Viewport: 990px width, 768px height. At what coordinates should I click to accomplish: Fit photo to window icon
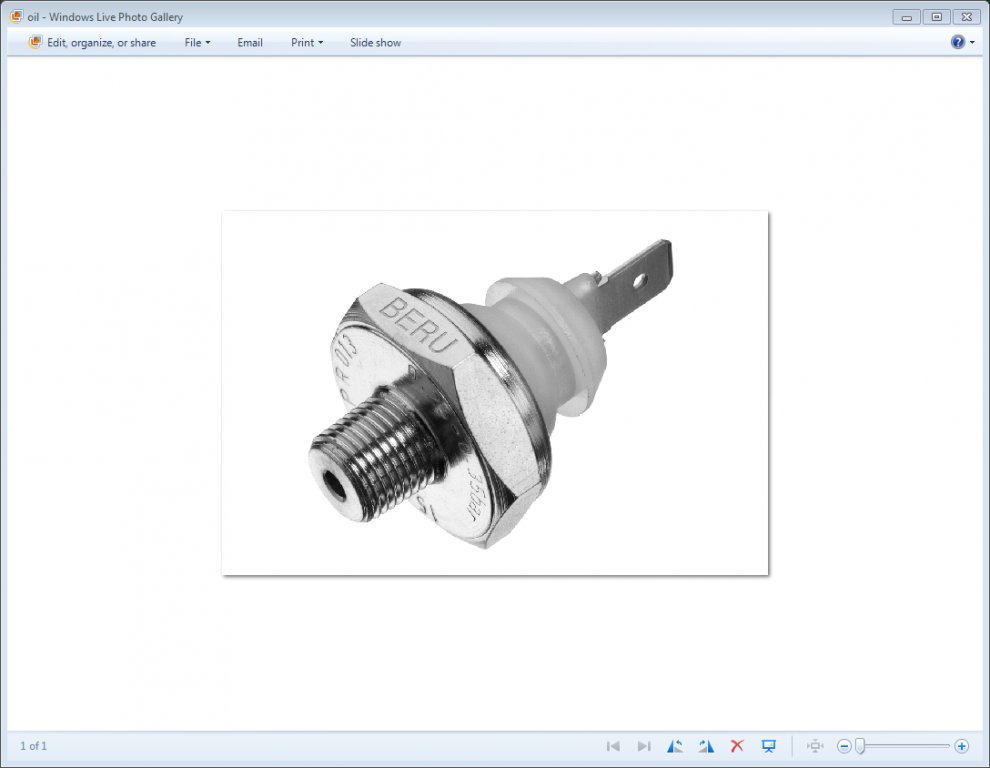814,746
